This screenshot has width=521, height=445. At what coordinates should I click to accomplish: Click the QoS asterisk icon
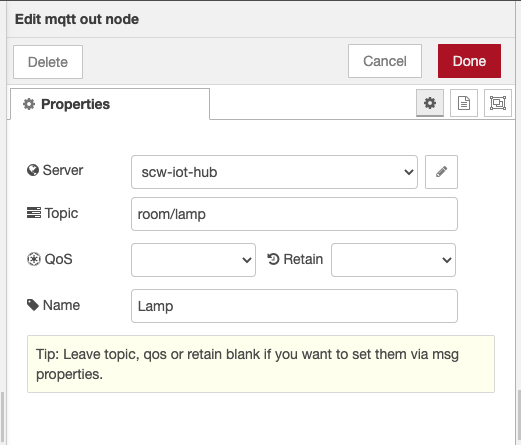pos(34,259)
